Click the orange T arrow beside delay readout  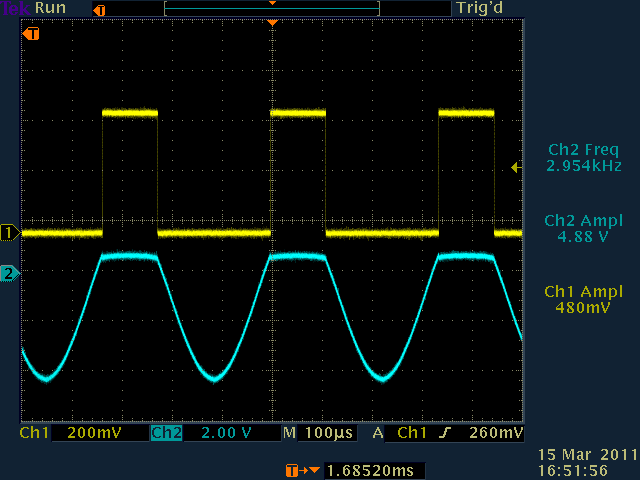click(297, 470)
